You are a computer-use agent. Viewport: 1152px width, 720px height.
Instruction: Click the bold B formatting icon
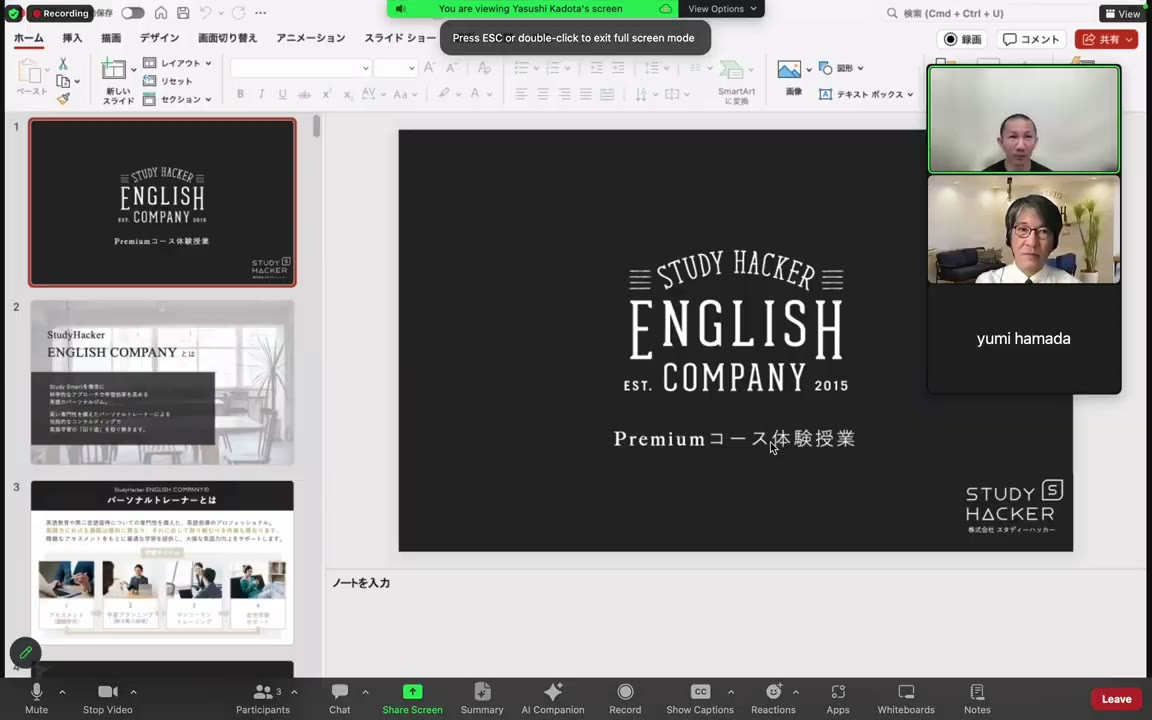(240, 93)
